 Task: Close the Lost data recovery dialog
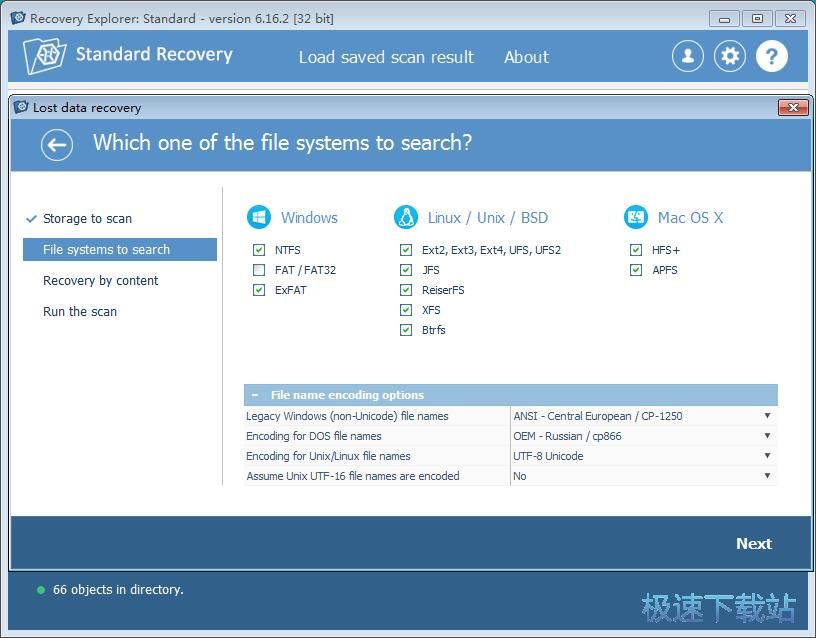pyautogui.click(x=793, y=107)
